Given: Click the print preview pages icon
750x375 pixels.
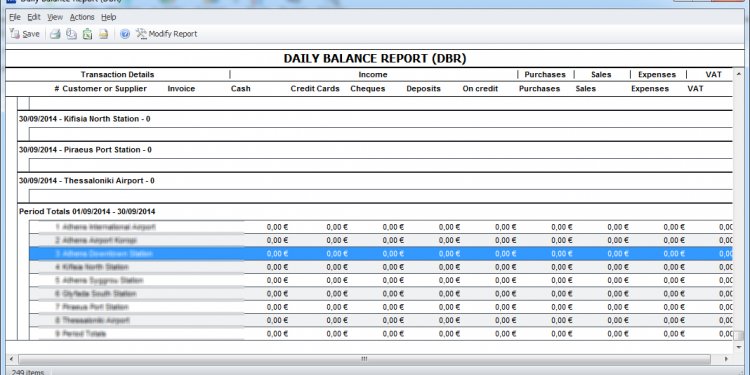Looking at the screenshot, I should (x=71, y=34).
